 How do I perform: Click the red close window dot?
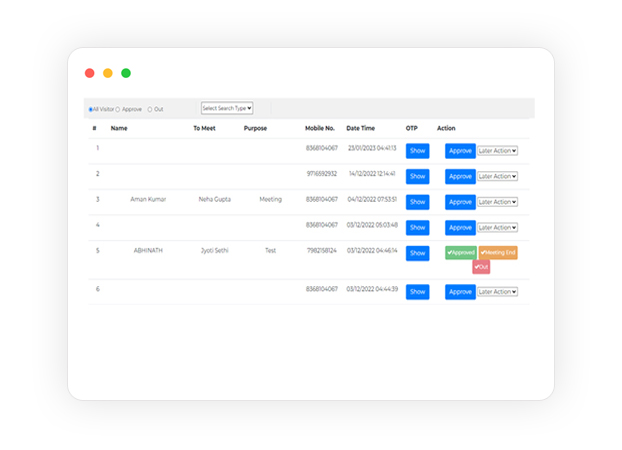(x=90, y=73)
